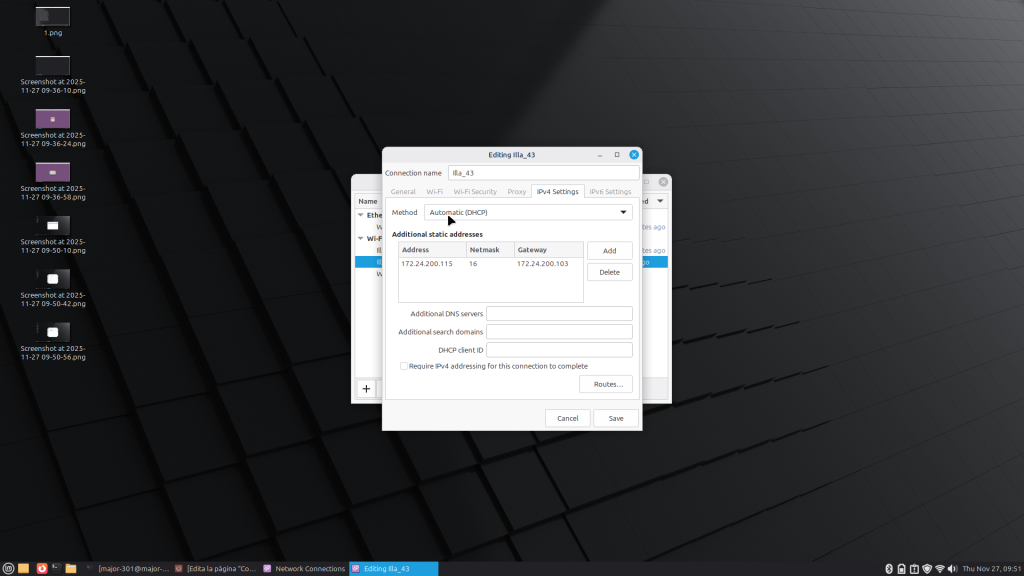The image size is (1024, 576).
Task: Switch to the IPv6 Settings tab
Action: 610,191
